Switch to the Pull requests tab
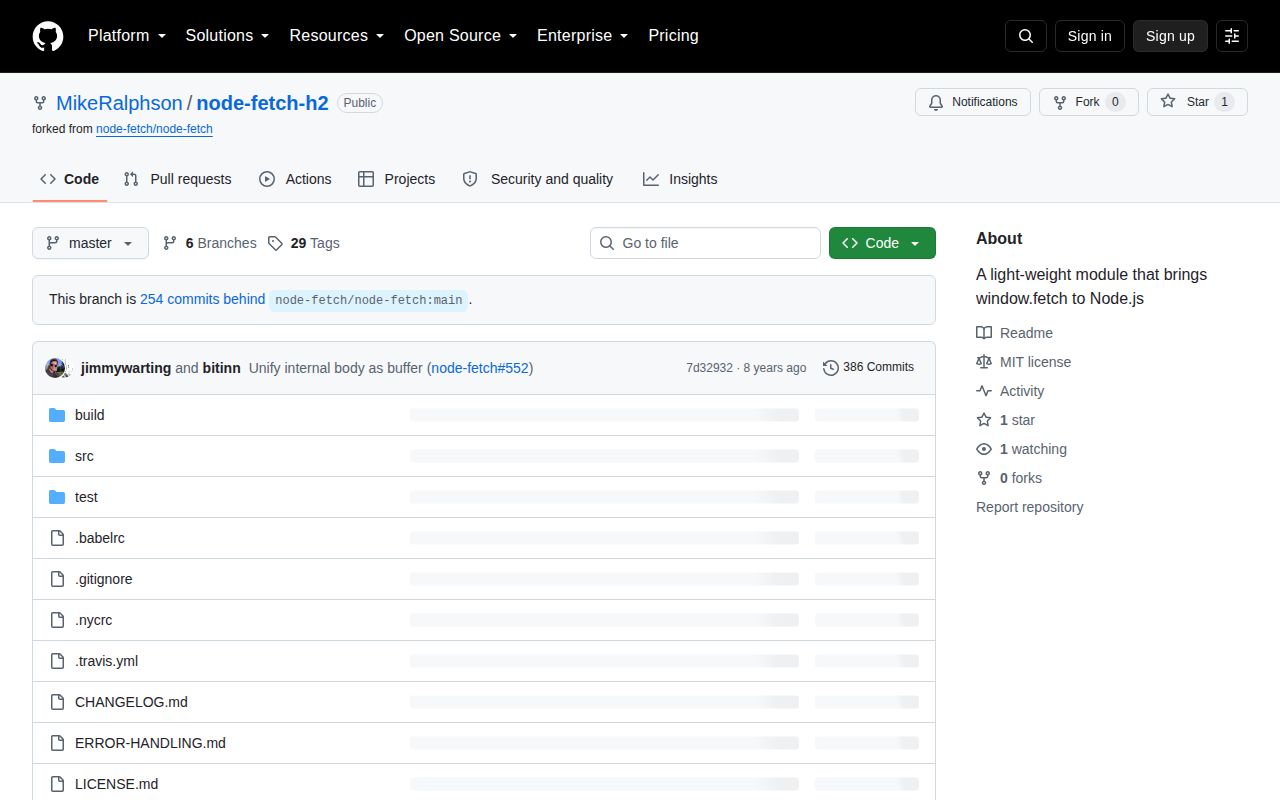 click(177, 179)
